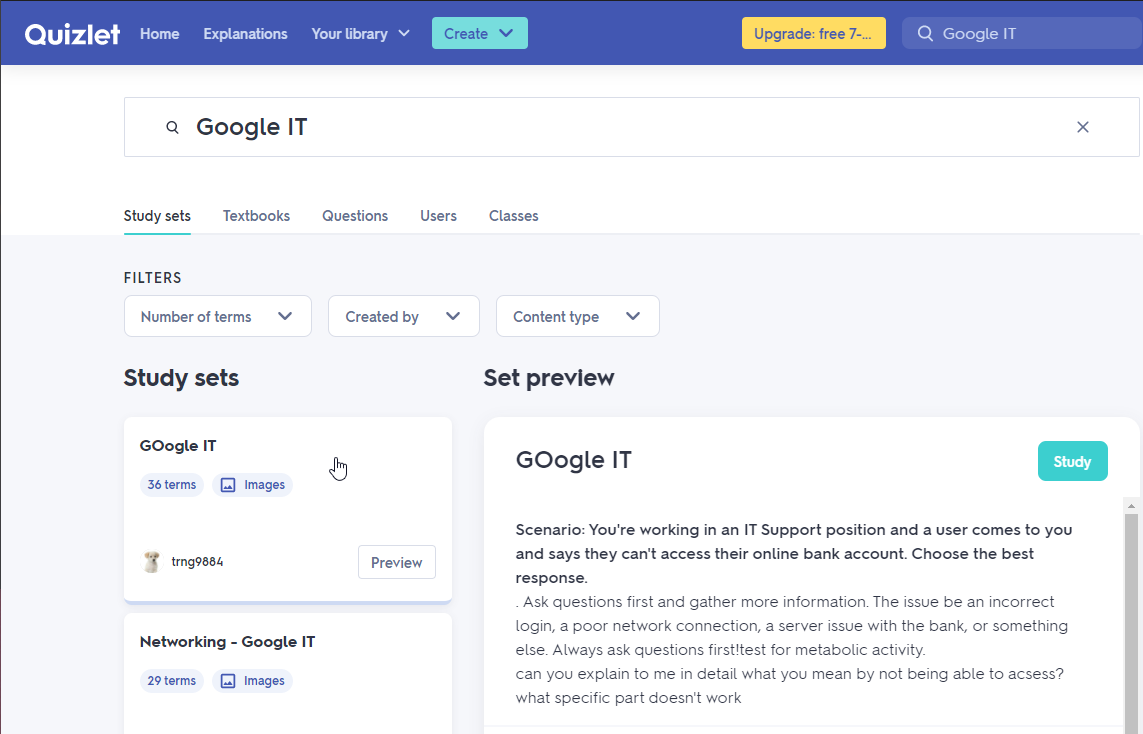The height and width of the screenshot is (734, 1143).
Task: Go to Explanations page
Action: point(245,34)
